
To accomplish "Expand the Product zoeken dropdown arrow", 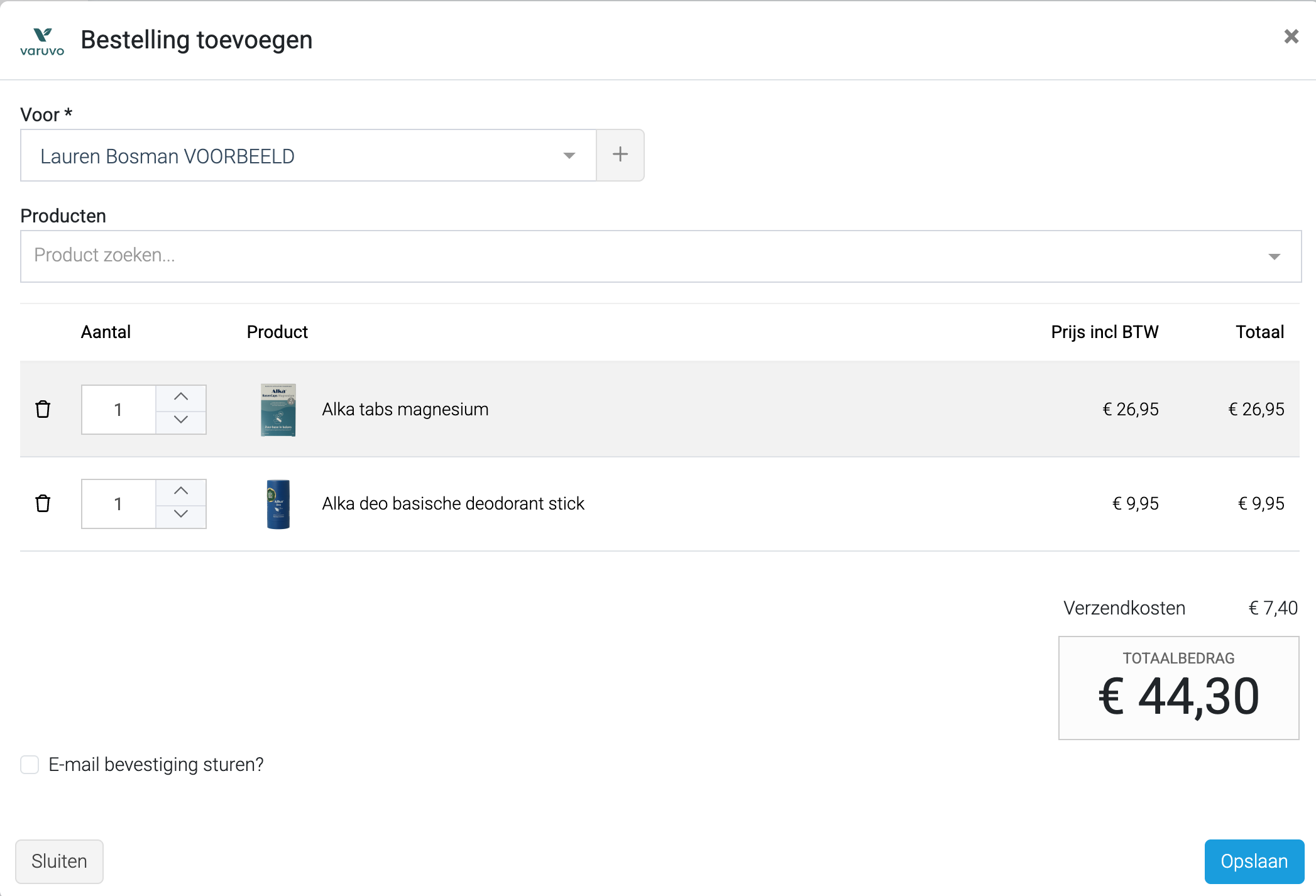I will pyautogui.click(x=1274, y=256).
